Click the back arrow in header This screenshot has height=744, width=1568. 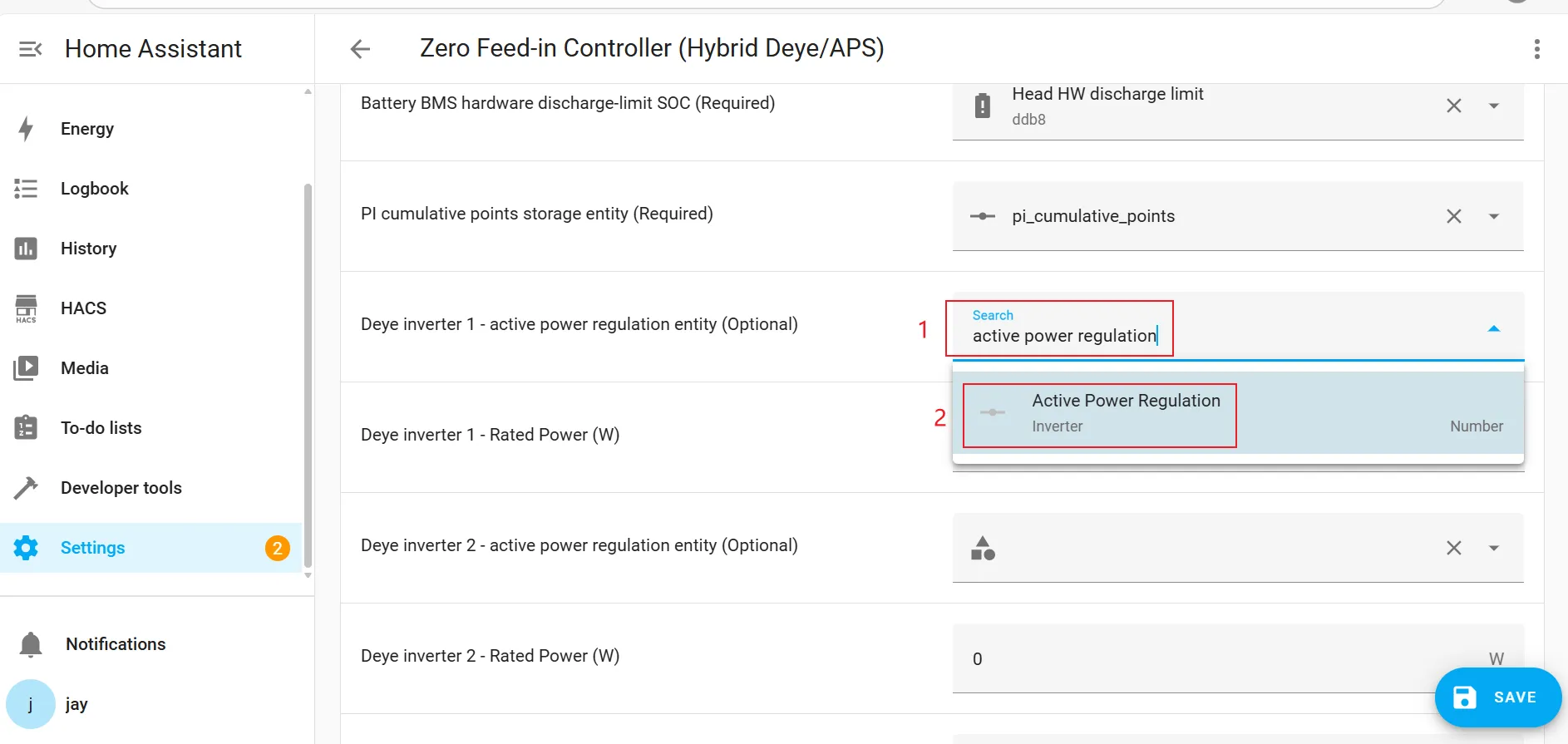(x=360, y=49)
